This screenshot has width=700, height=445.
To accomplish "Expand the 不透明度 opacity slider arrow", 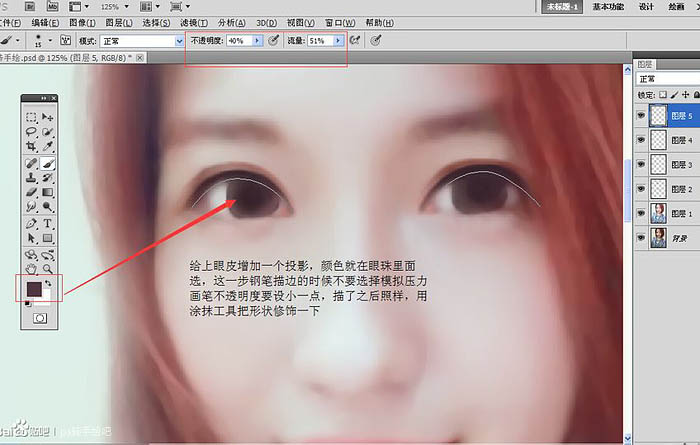I will click(258, 41).
